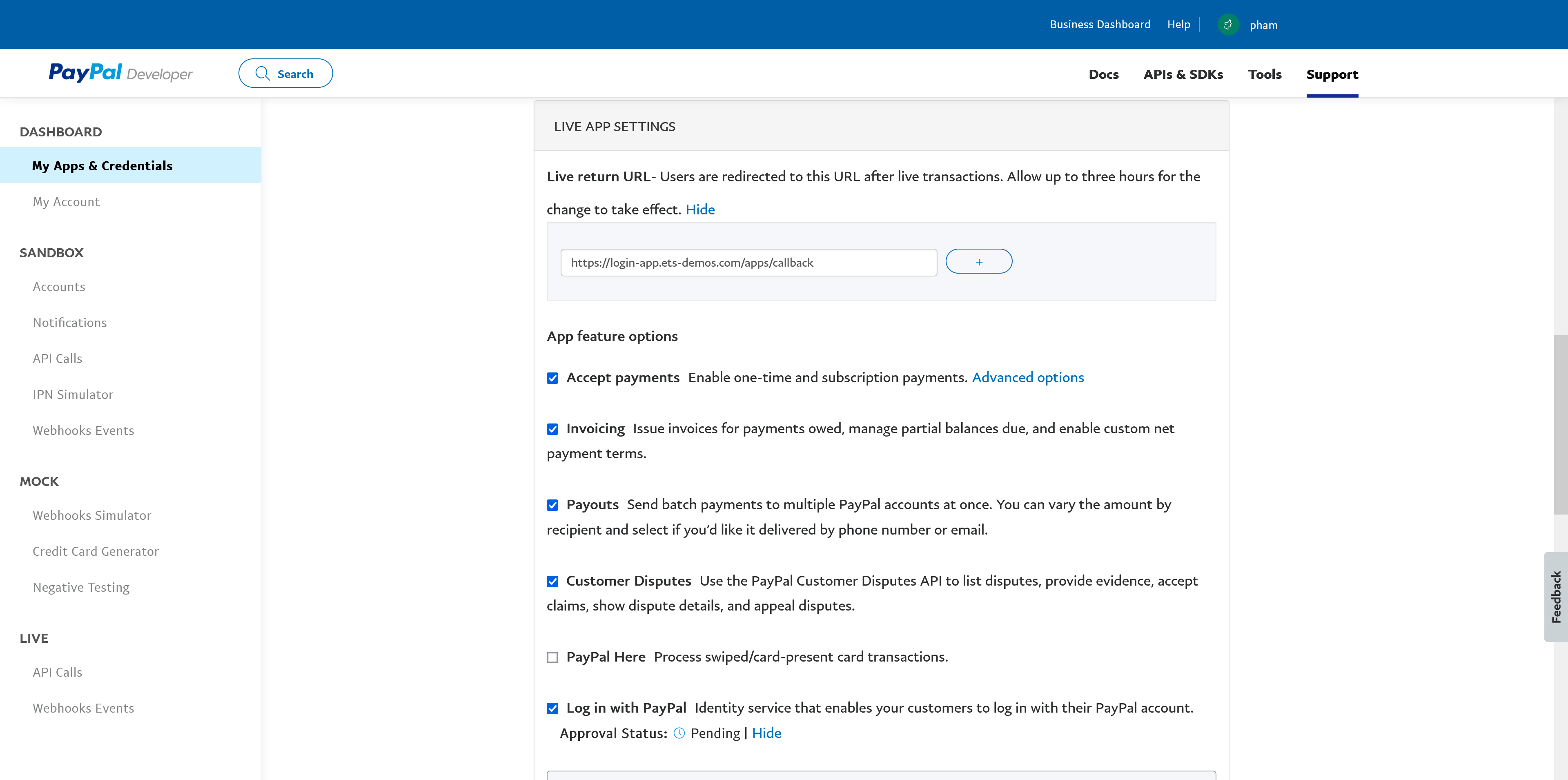Open Live Webhooks Events page
This screenshot has width=1568, height=780.
[83, 708]
